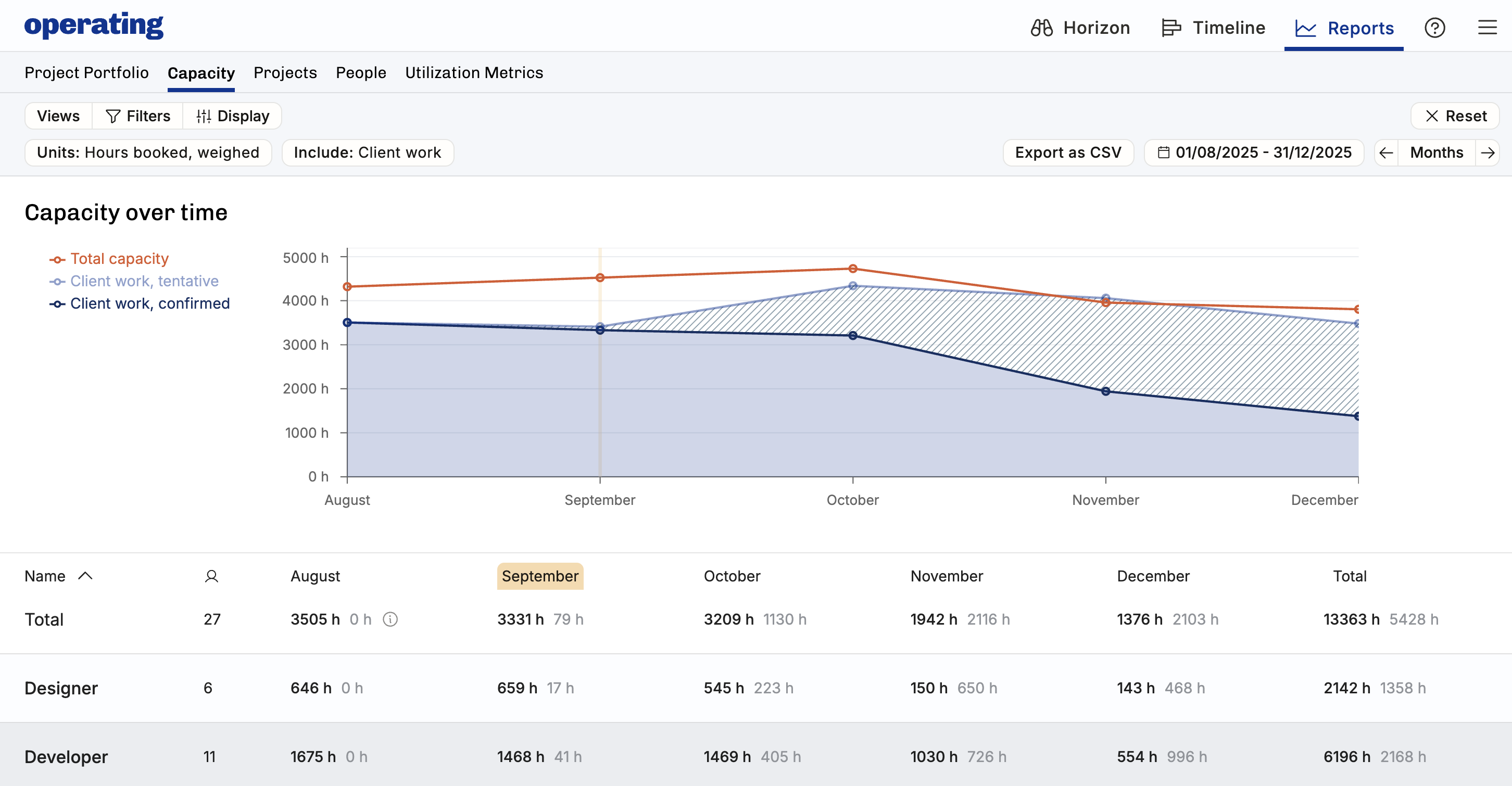The width and height of the screenshot is (1512, 786).
Task: Click Designer October 545 h value
Action: click(724, 688)
